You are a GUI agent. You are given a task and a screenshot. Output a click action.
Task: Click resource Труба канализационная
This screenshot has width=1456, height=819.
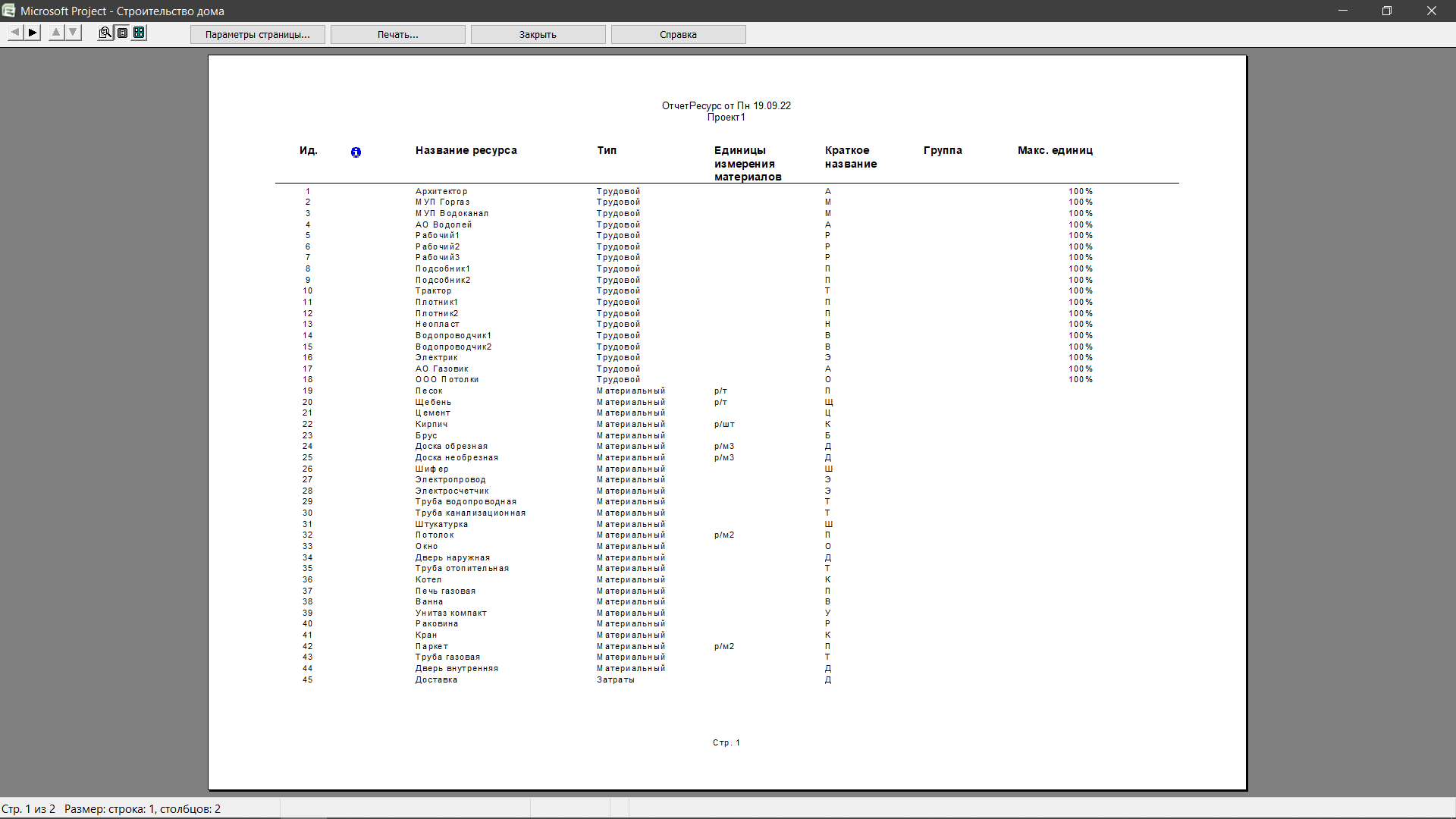point(471,513)
